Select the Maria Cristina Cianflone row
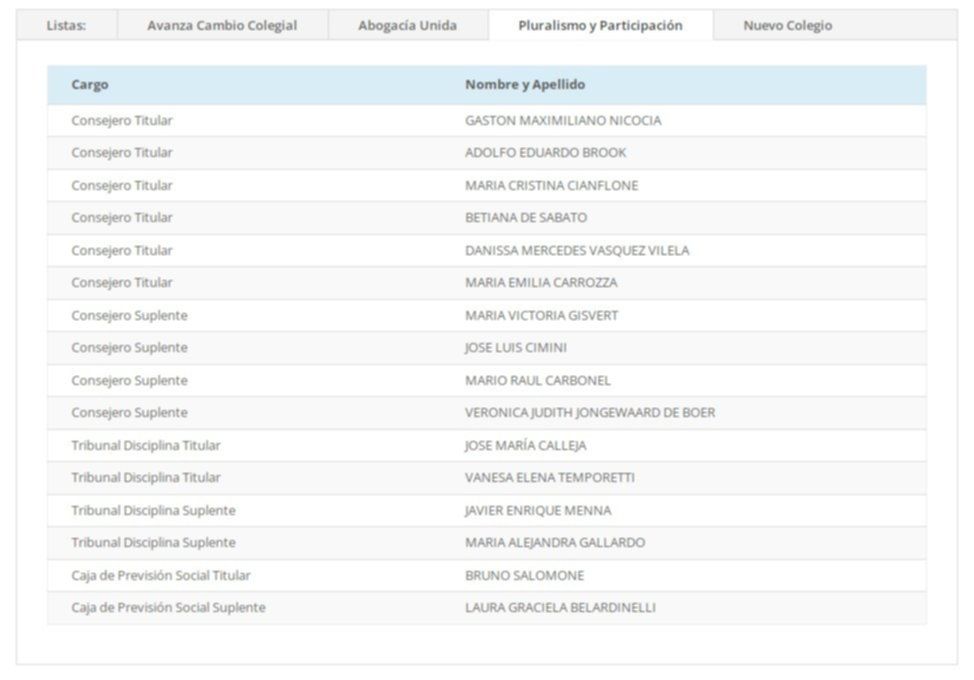 (551, 185)
